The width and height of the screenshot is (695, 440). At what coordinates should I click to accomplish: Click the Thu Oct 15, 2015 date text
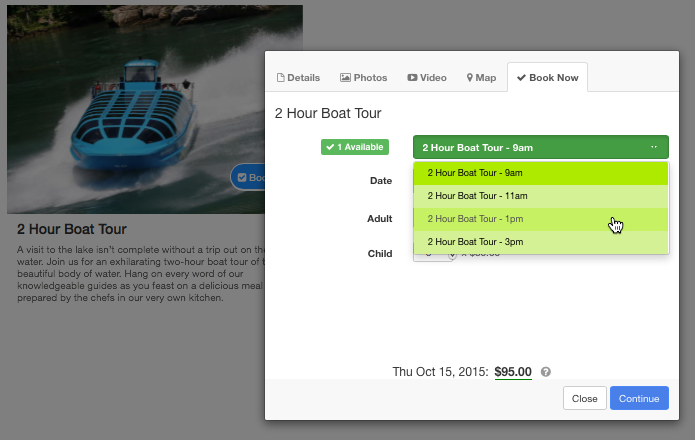click(440, 372)
